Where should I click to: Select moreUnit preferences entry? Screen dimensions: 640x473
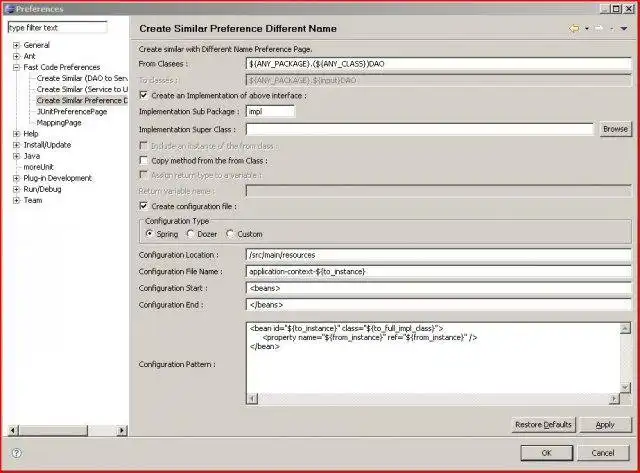38,167
